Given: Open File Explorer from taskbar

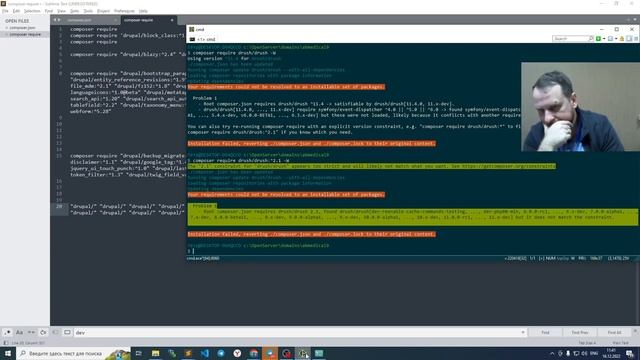Looking at the screenshot, I should coord(156,353).
